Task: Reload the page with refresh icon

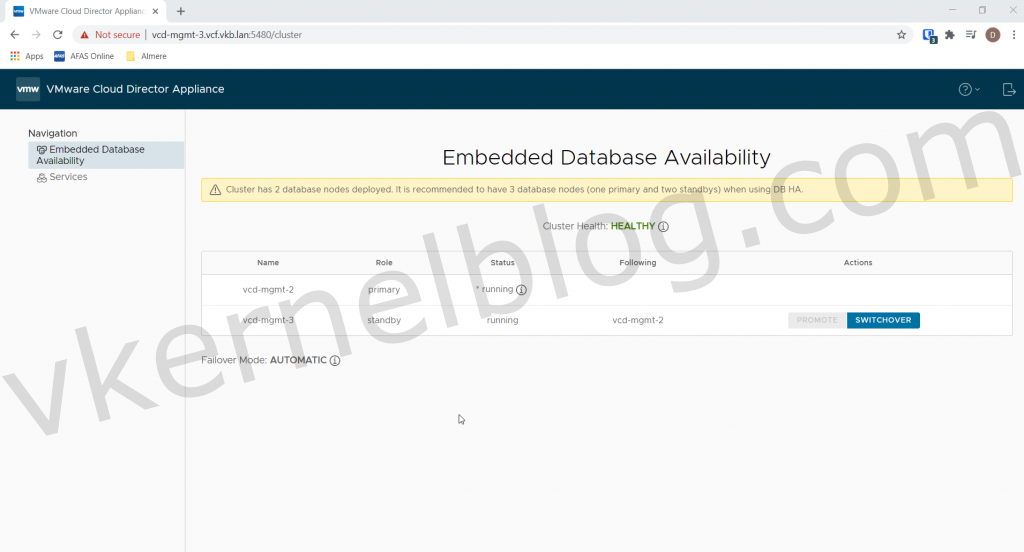Action: 57,35
